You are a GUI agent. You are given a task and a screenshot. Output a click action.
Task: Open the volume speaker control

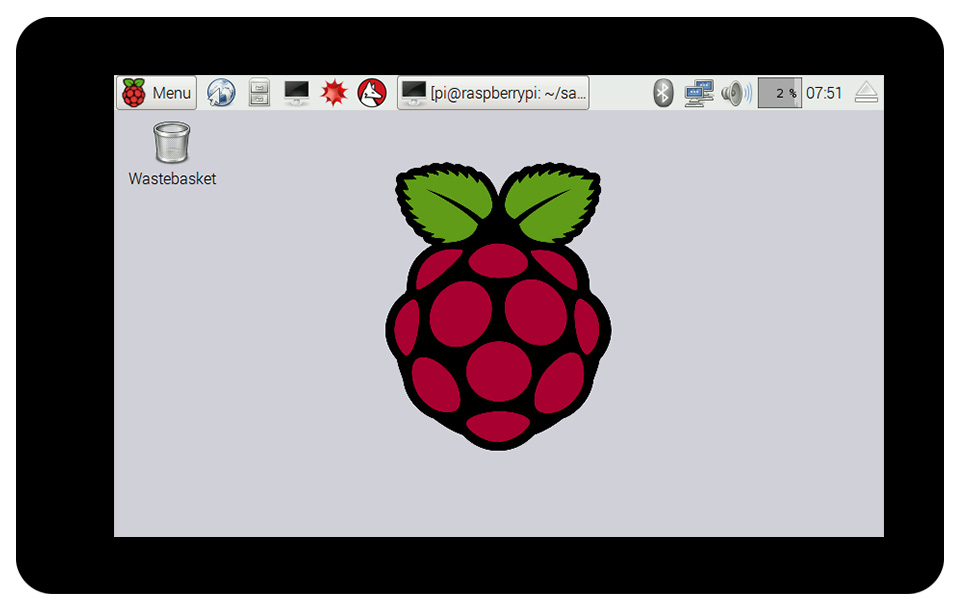tap(735, 93)
